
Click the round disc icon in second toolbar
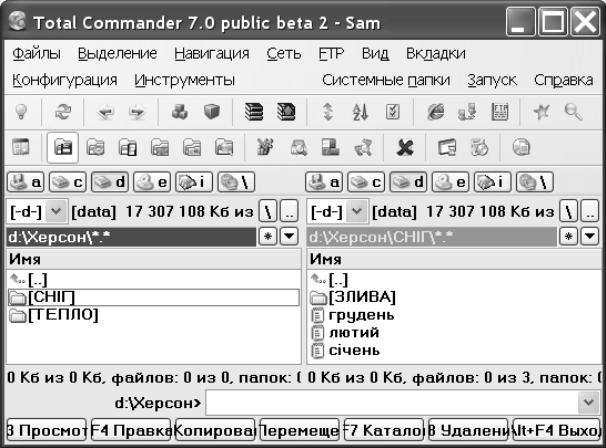coord(521,148)
